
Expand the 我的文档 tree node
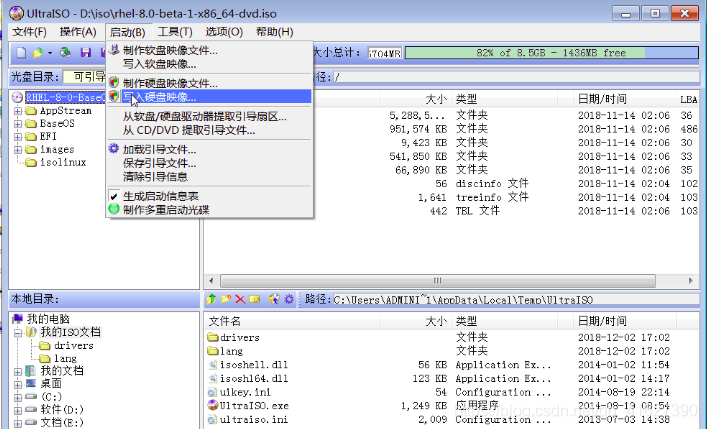[18, 371]
